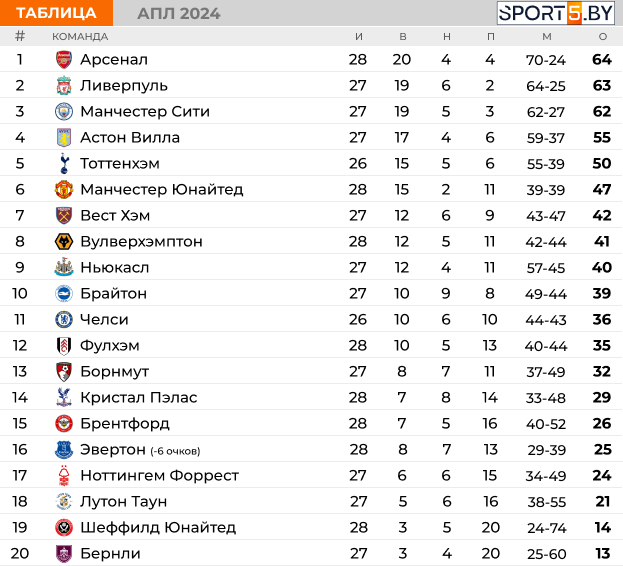Screen dimensions: 623x566
Task: Click the Arsenal club crest
Action: pyautogui.click(x=64, y=60)
